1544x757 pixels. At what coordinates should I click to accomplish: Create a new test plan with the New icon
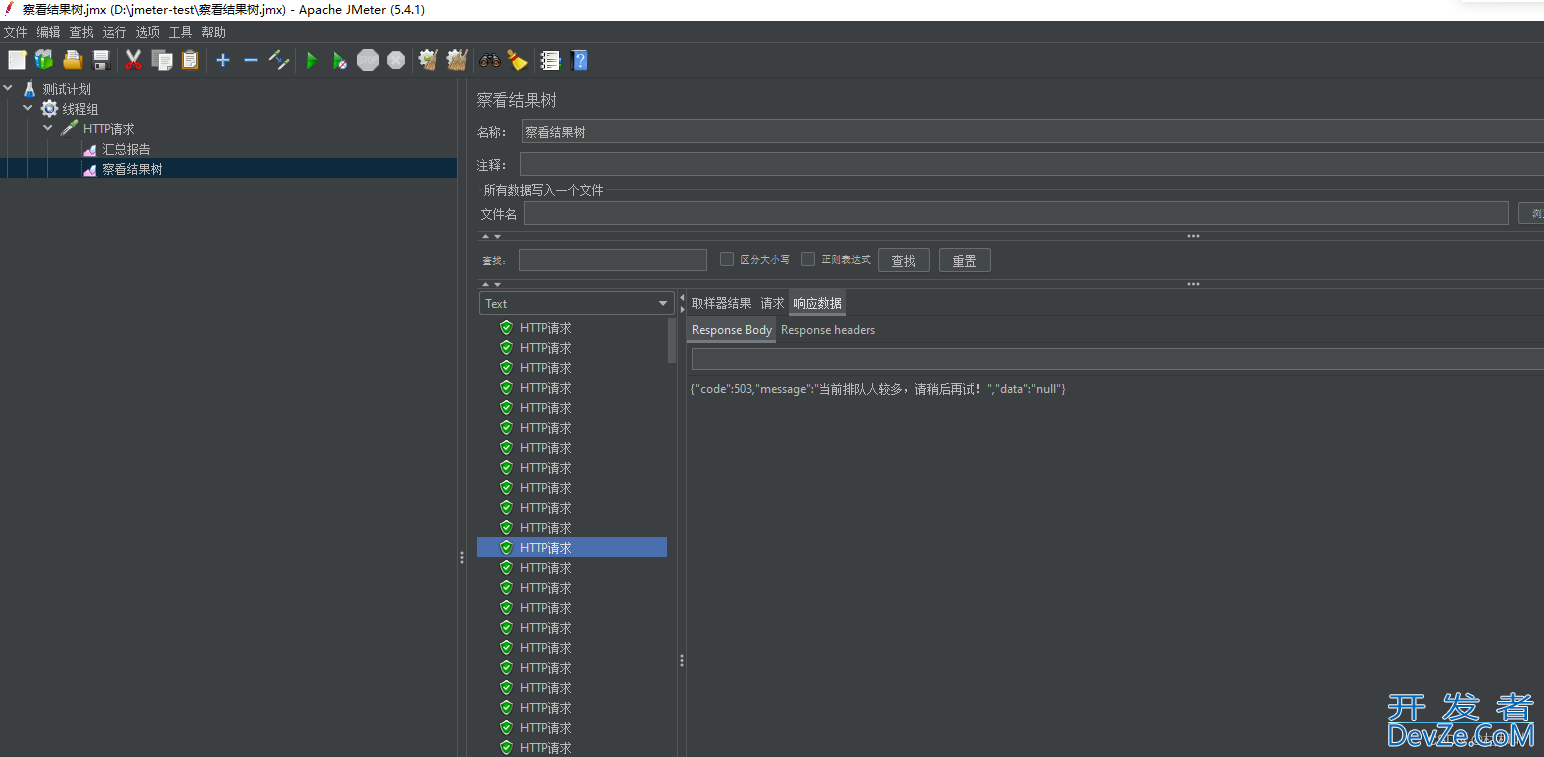point(17,60)
